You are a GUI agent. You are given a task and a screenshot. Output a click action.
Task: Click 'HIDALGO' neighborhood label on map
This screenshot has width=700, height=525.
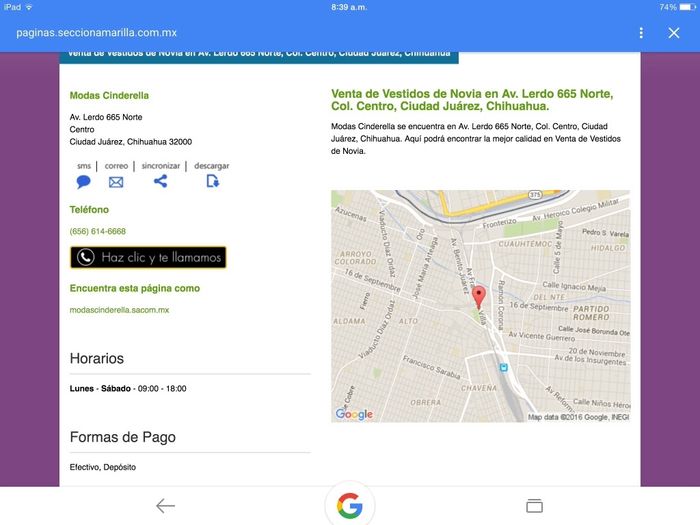pyautogui.click(x=608, y=248)
